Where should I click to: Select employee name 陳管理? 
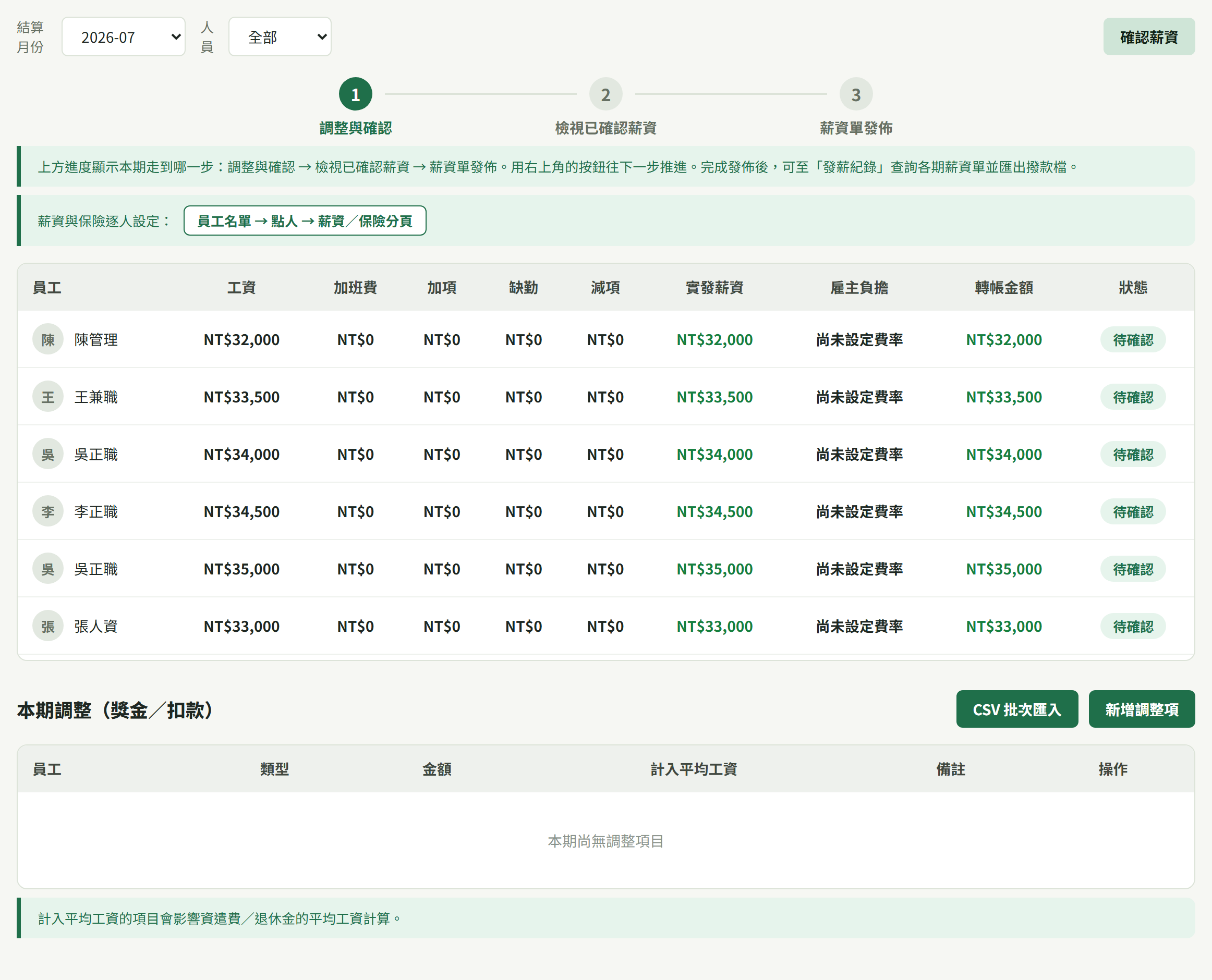pyautogui.click(x=96, y=339)
